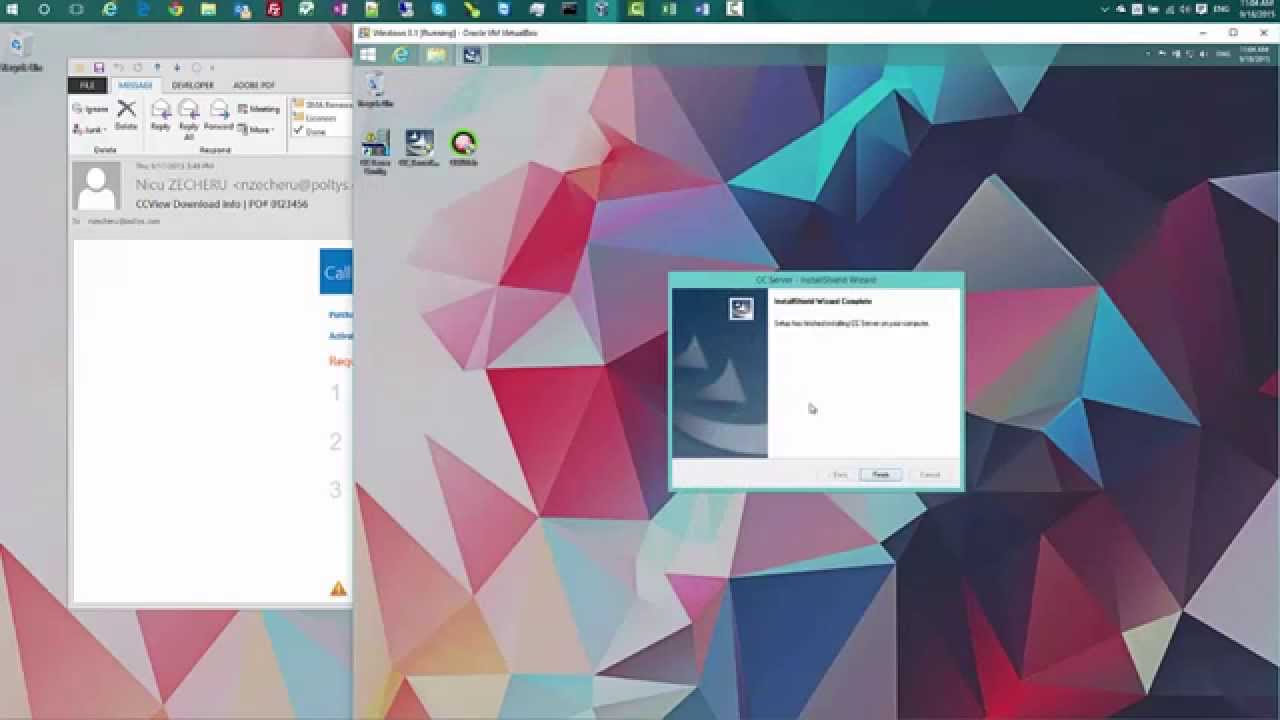The height and width of the screenshot is (720, 1280).
Task: Click sender name Nicu ZECHERU
Action: pyautogui.click(x=181, y=185)
